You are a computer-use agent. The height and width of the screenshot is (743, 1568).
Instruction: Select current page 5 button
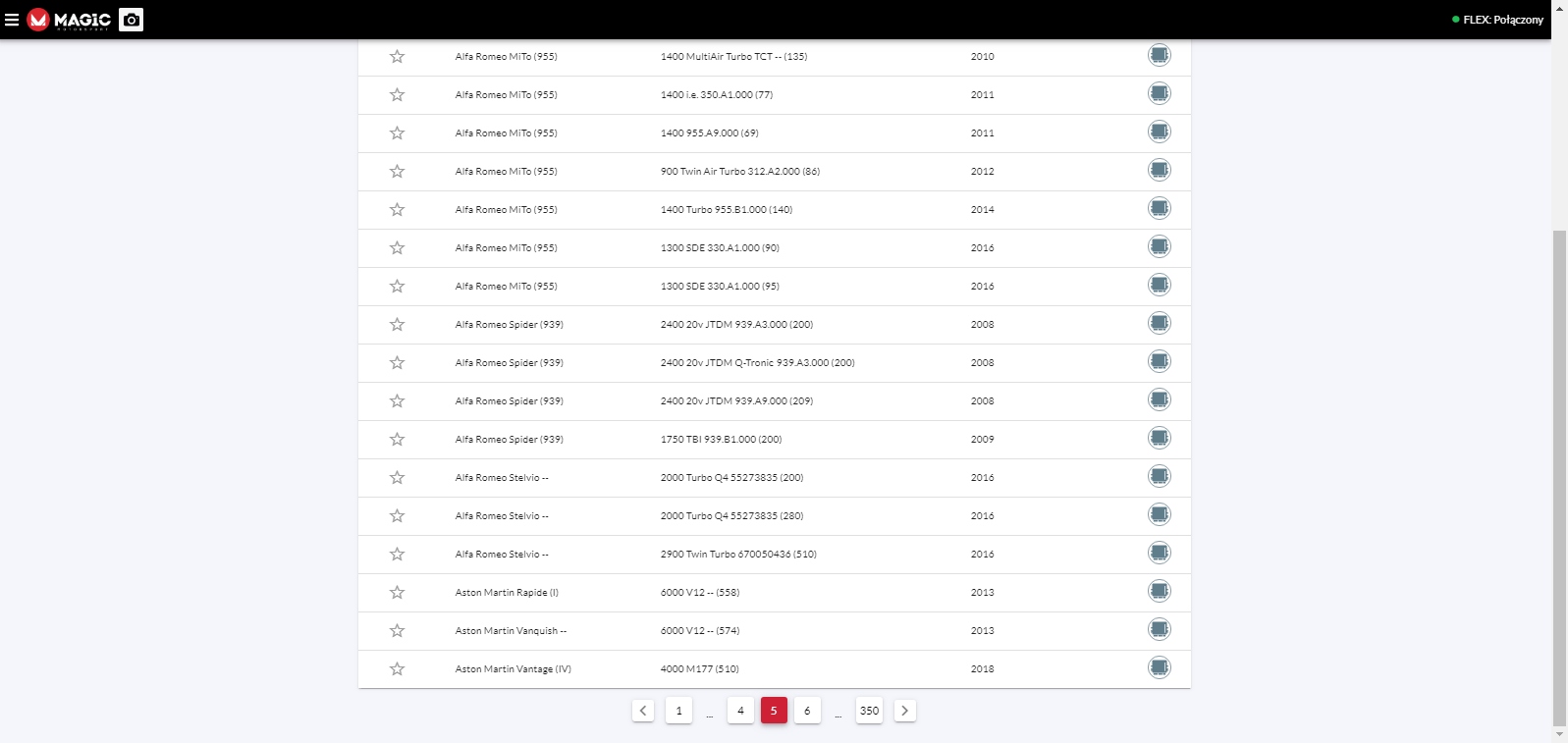point(774,711)
